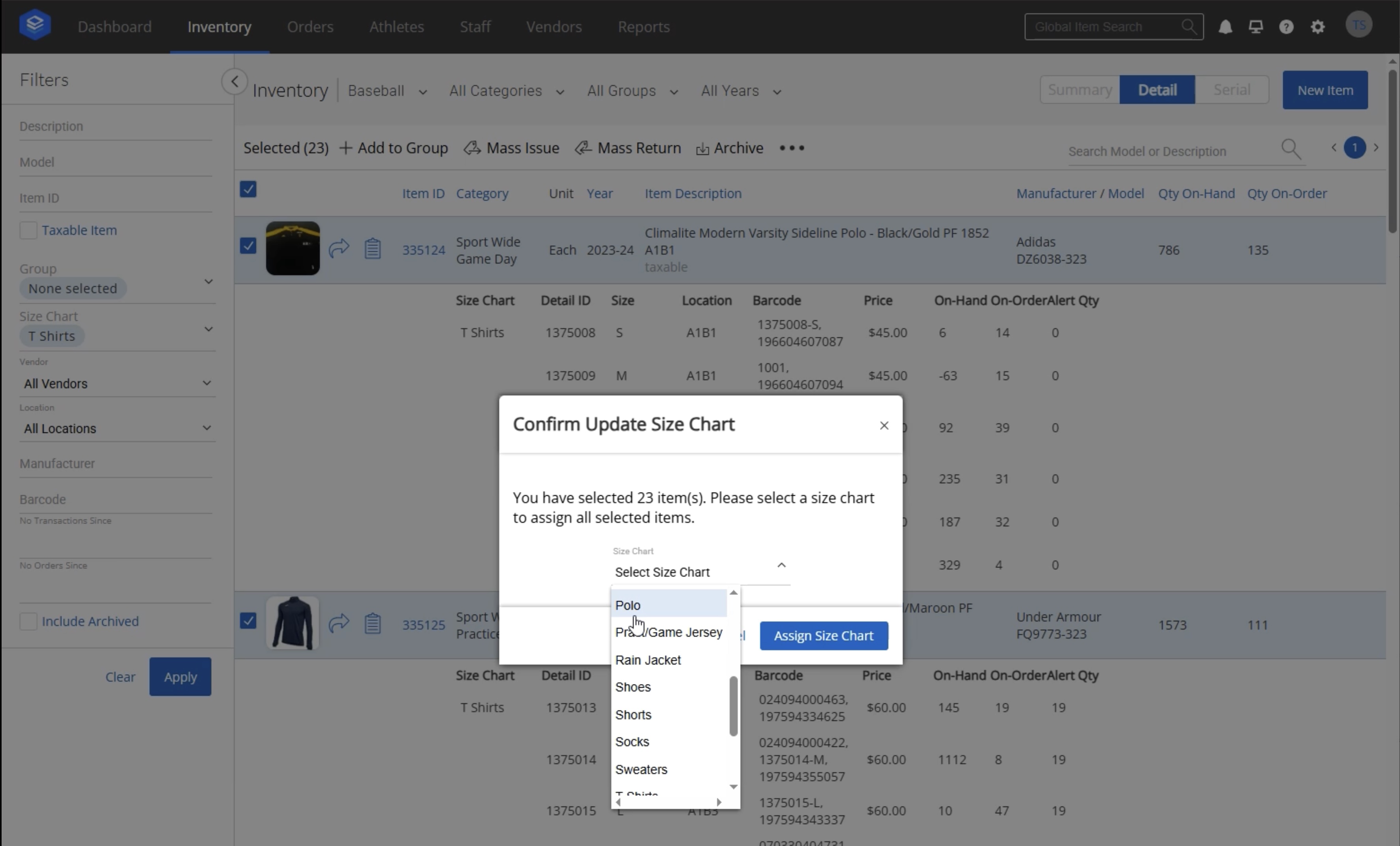
Task: Open the All Categories dropdown
Action: point(506,91)
